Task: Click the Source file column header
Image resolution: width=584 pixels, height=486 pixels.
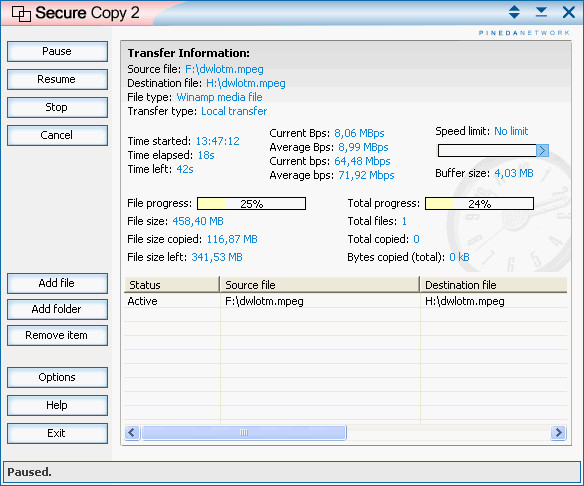Action: pyautogui.click(x=320, y=285)
